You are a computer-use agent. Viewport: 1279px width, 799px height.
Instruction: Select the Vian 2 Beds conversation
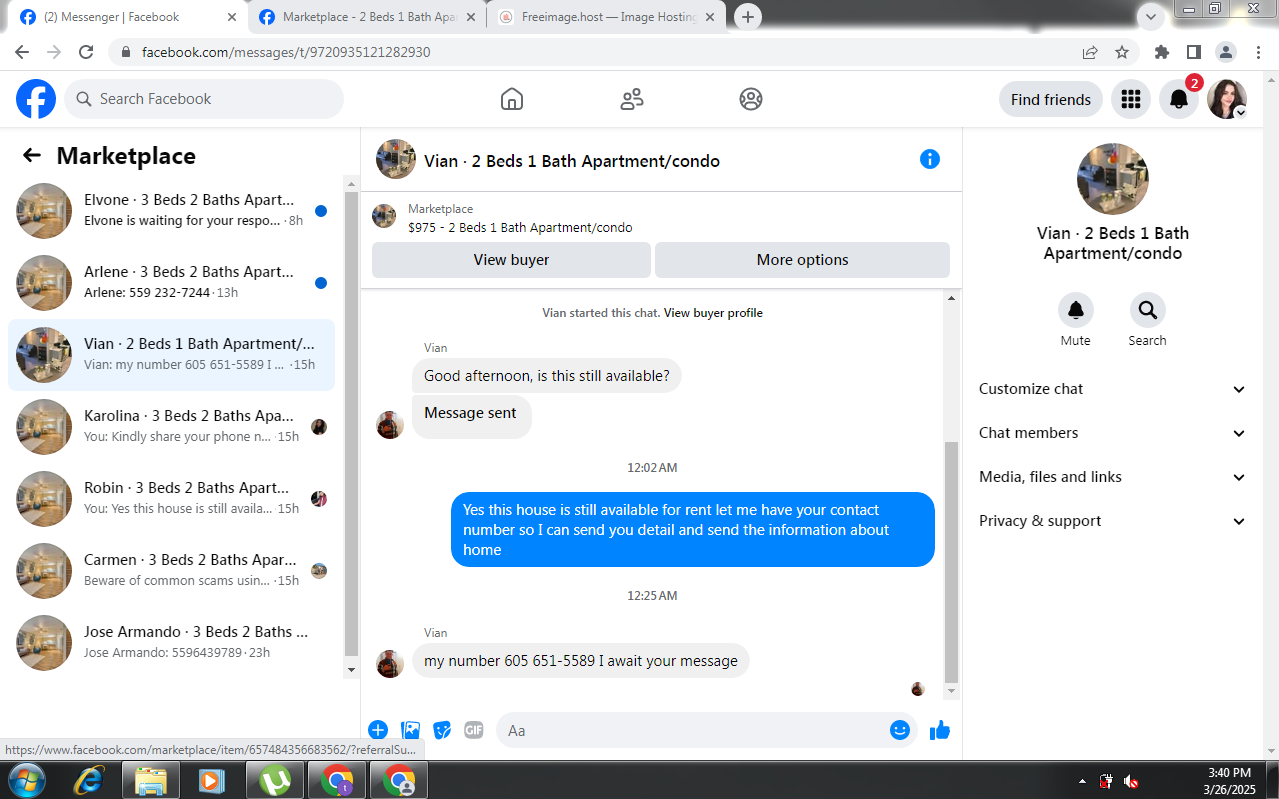click(171, 355)
